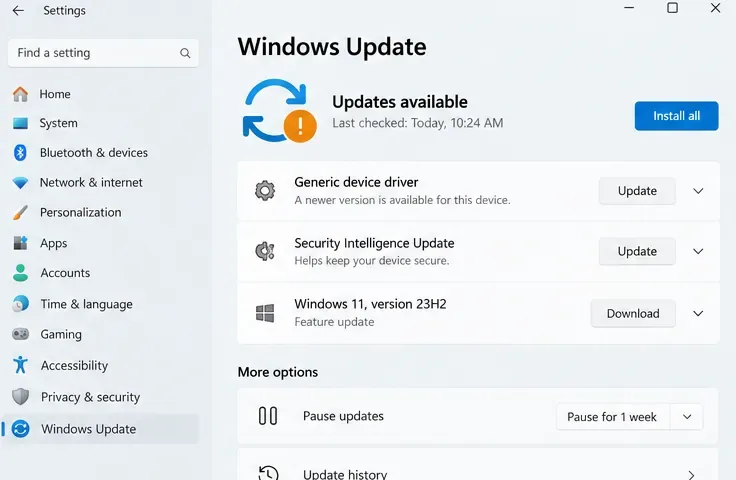Screen dimensions: 736x480
Task: Go to System settings
Action: 100,123
